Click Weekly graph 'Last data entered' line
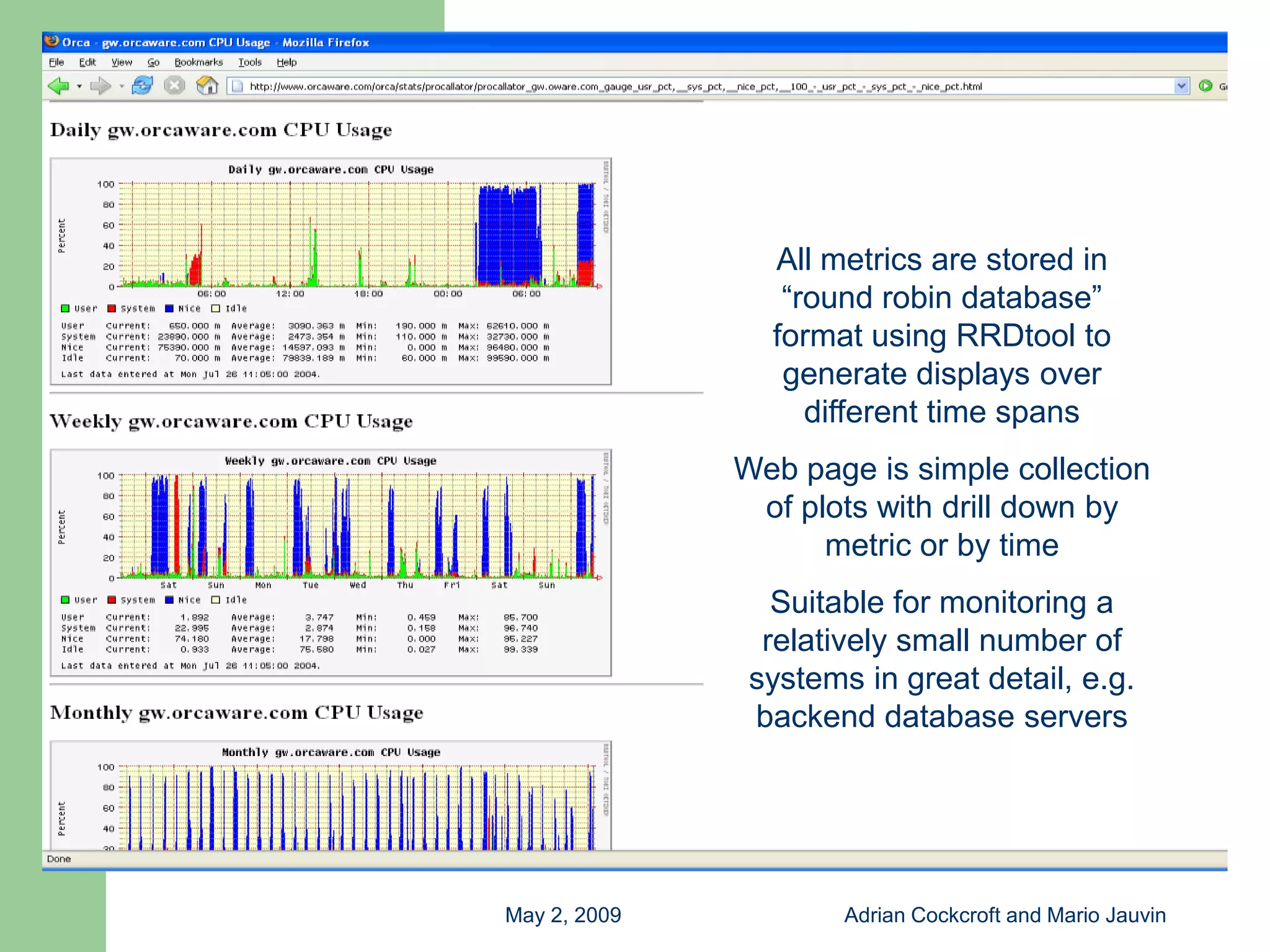The width and height of the screenshot is (1270, 952). [190, 666]
